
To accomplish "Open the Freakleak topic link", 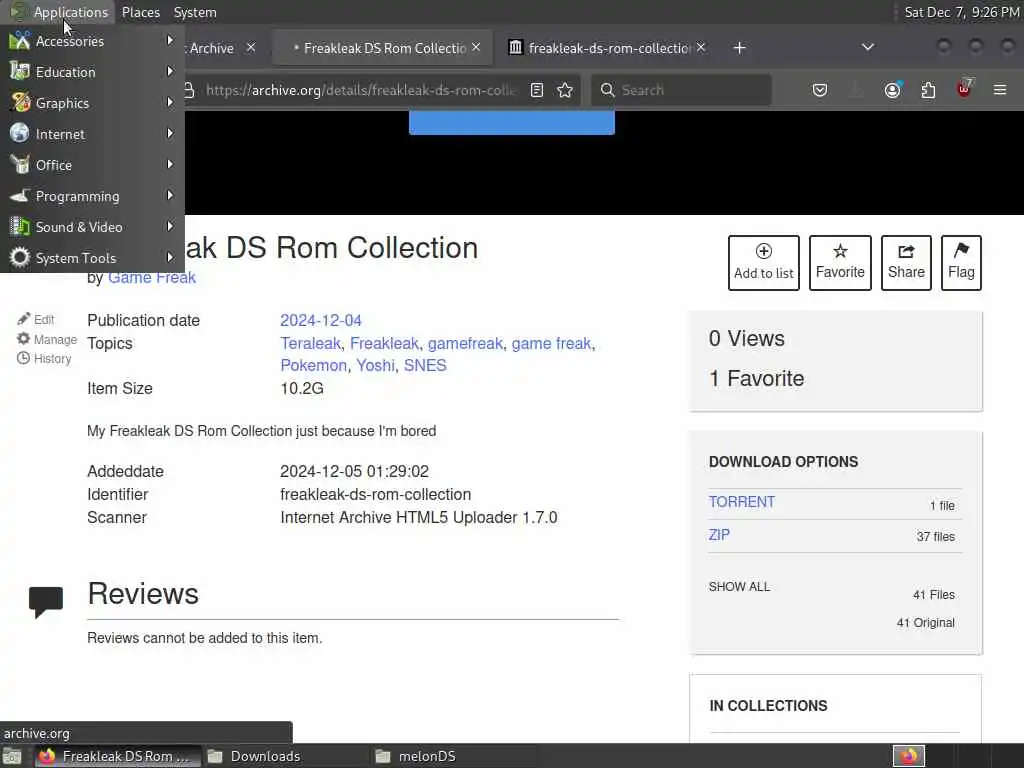I will tap(384, 344).
